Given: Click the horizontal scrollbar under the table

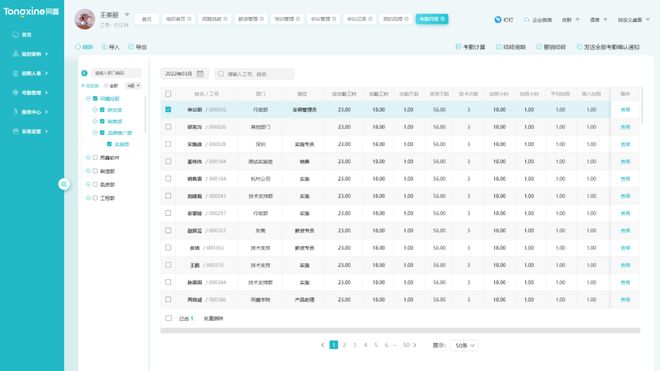Looking at the screenshot, I should click(x=400, y=331).
